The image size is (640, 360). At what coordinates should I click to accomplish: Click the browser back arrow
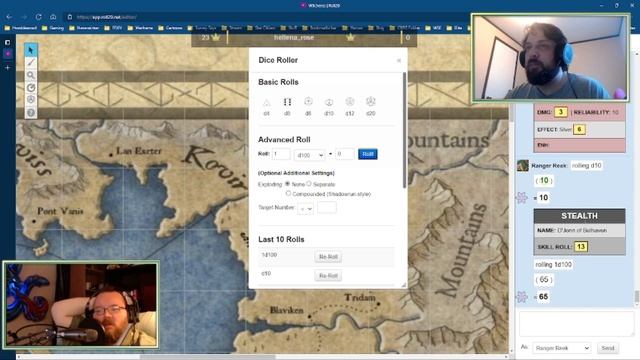click(x=9, y=17)
